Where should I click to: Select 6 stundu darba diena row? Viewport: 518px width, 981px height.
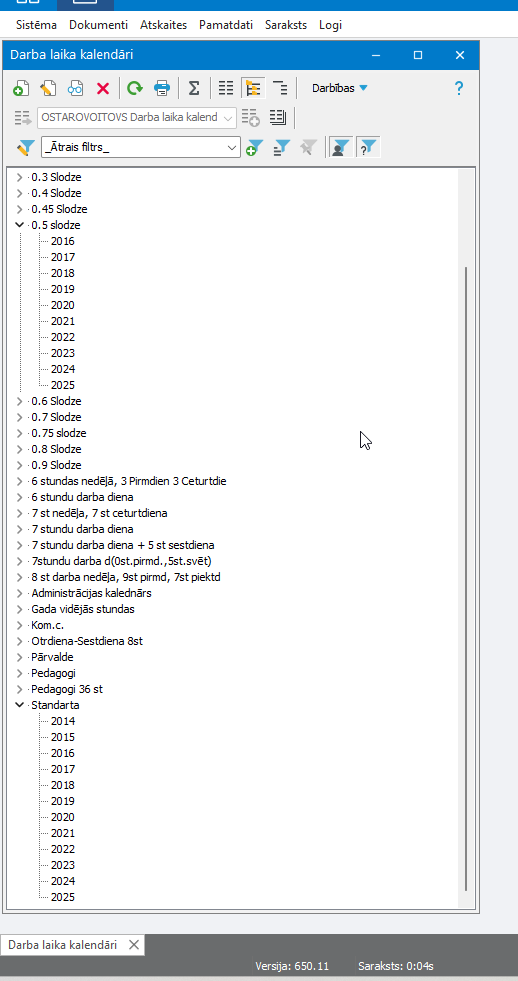82,497
